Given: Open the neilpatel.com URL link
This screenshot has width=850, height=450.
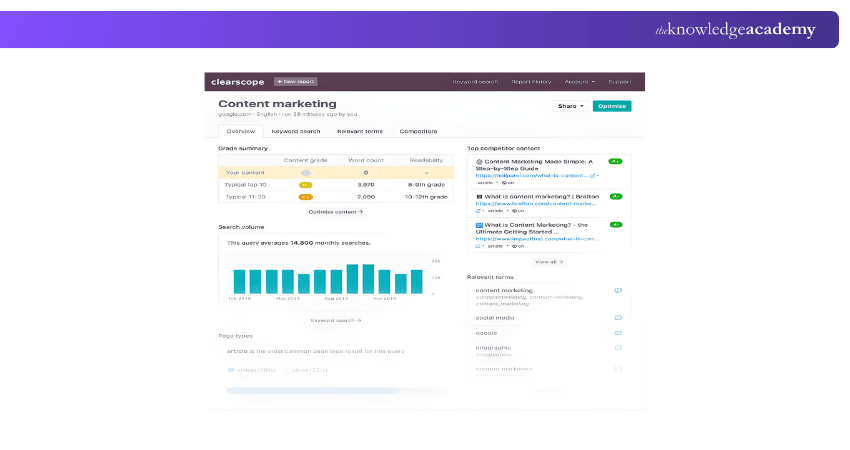Looking at the screenshot, I should click(532, 176).
